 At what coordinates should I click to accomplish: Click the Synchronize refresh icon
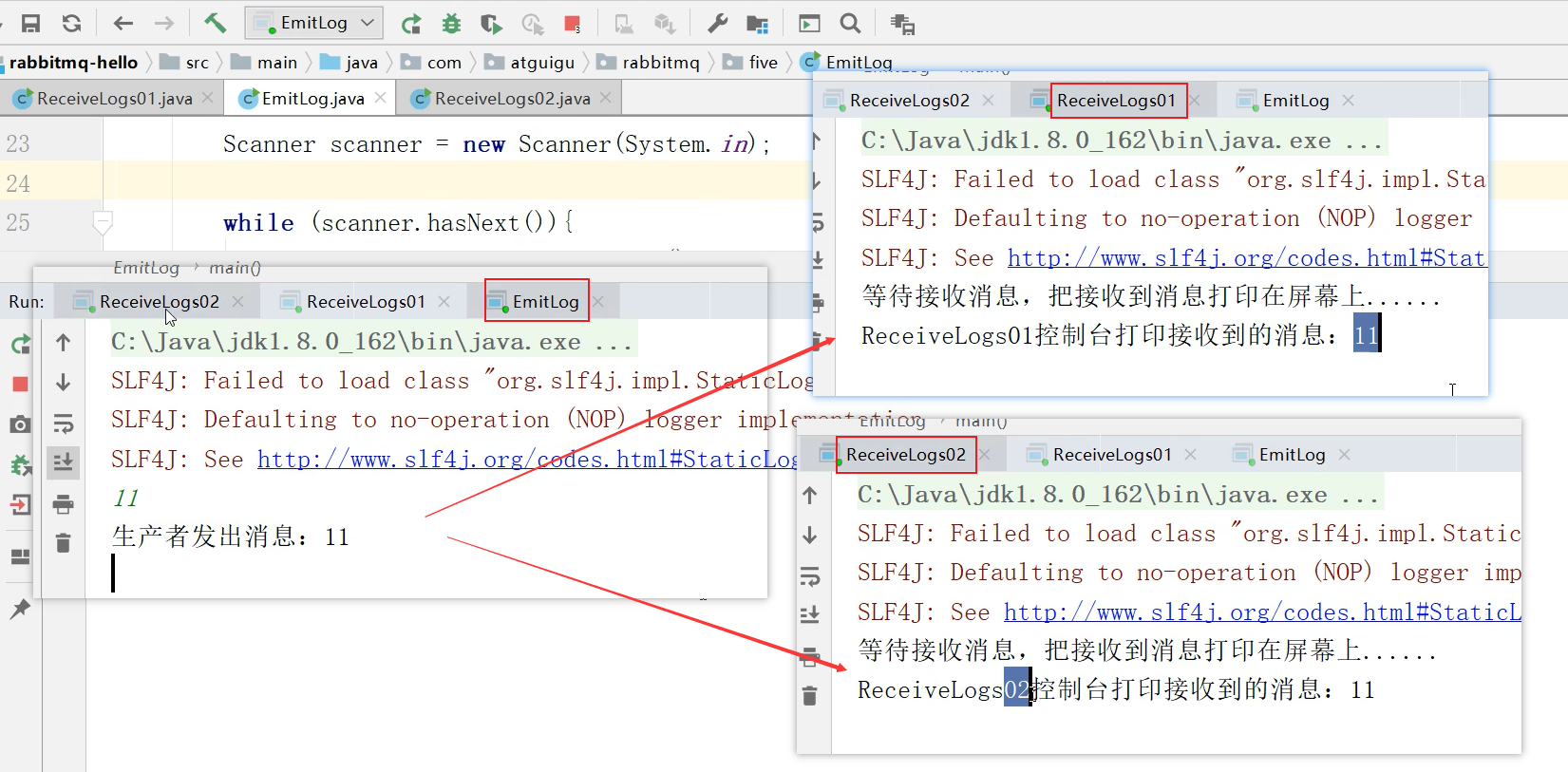coord(72,24)
